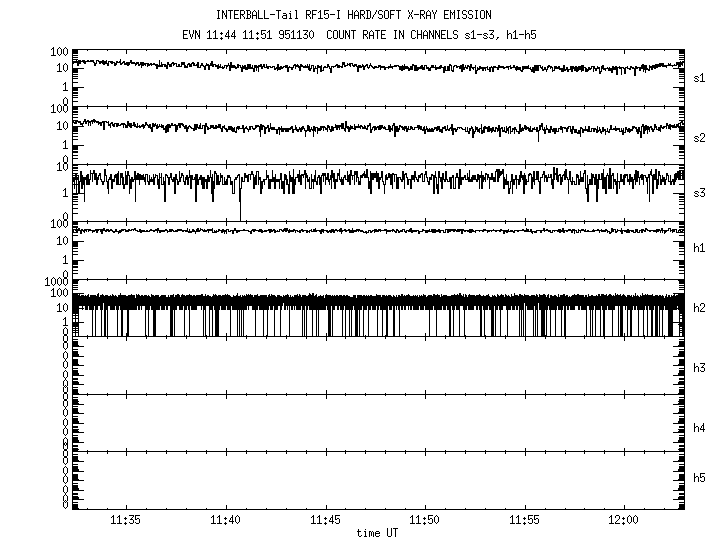
Task: Click the h4 channel label
Action: pyautogui.click(x=700, y=428)
